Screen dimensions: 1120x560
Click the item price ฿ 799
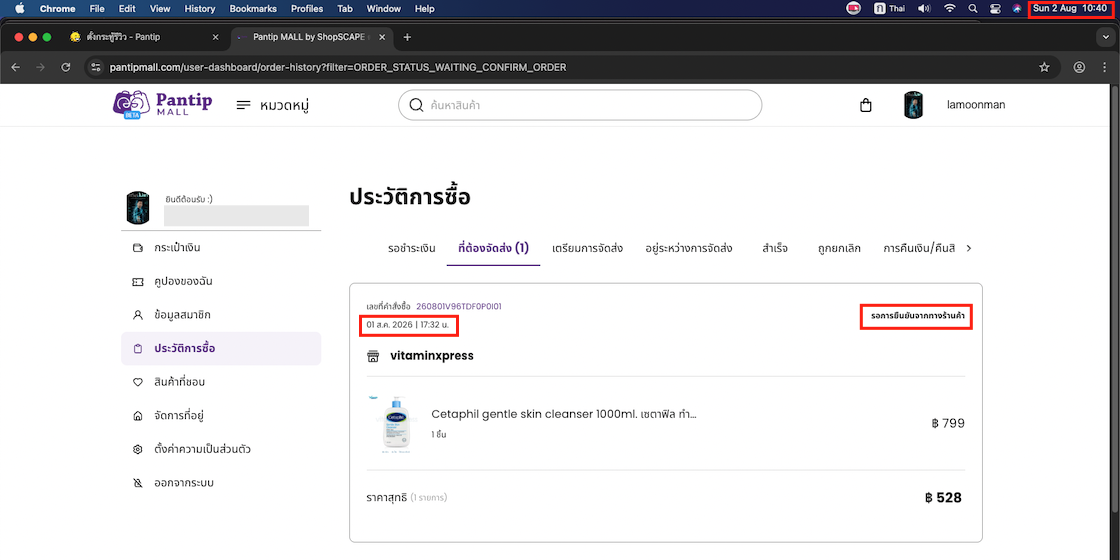point(948,423)
